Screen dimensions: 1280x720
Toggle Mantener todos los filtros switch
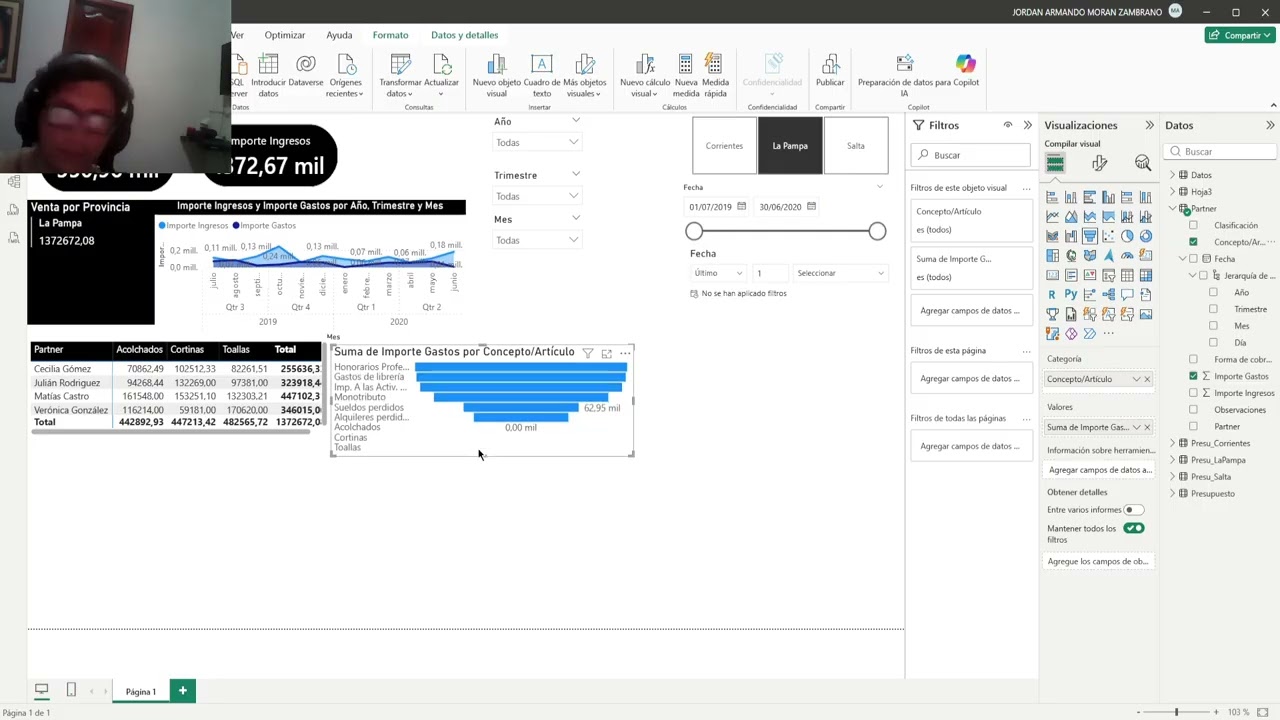tap(1133, 528)
